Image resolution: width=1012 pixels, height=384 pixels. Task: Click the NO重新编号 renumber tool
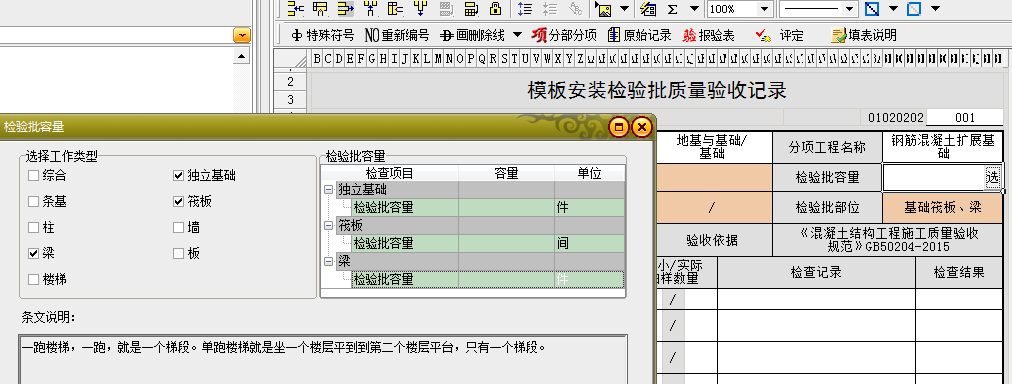click(396, 35)
